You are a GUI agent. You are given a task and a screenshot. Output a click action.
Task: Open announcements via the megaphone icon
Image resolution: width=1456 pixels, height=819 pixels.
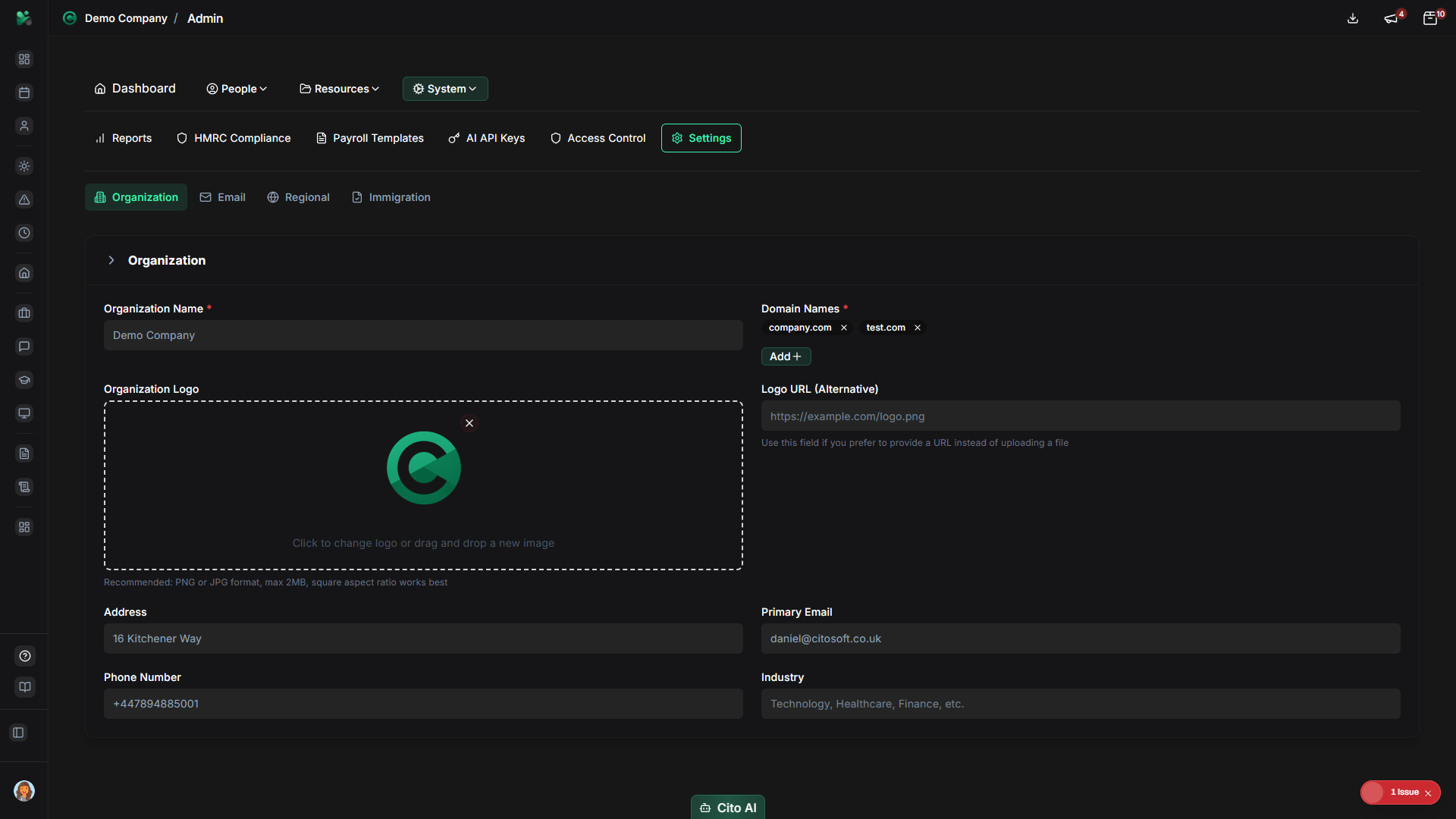(1391, 18)
